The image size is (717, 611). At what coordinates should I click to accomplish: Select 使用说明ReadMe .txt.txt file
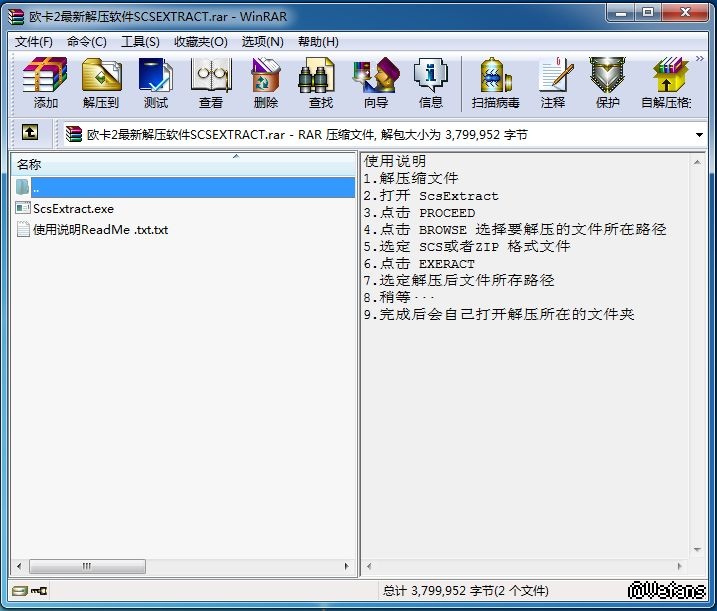[101, 230]
